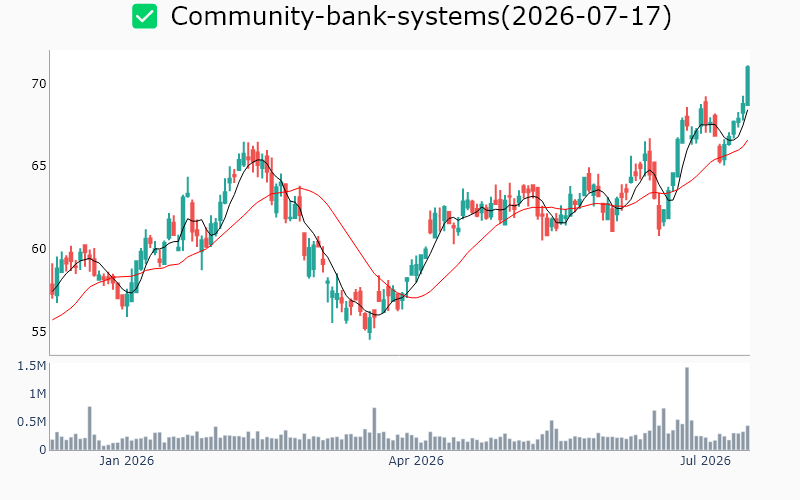Screen dimensions: 800x500
Task: Click the lowest candlestick wick below 55
Action: 370,335
